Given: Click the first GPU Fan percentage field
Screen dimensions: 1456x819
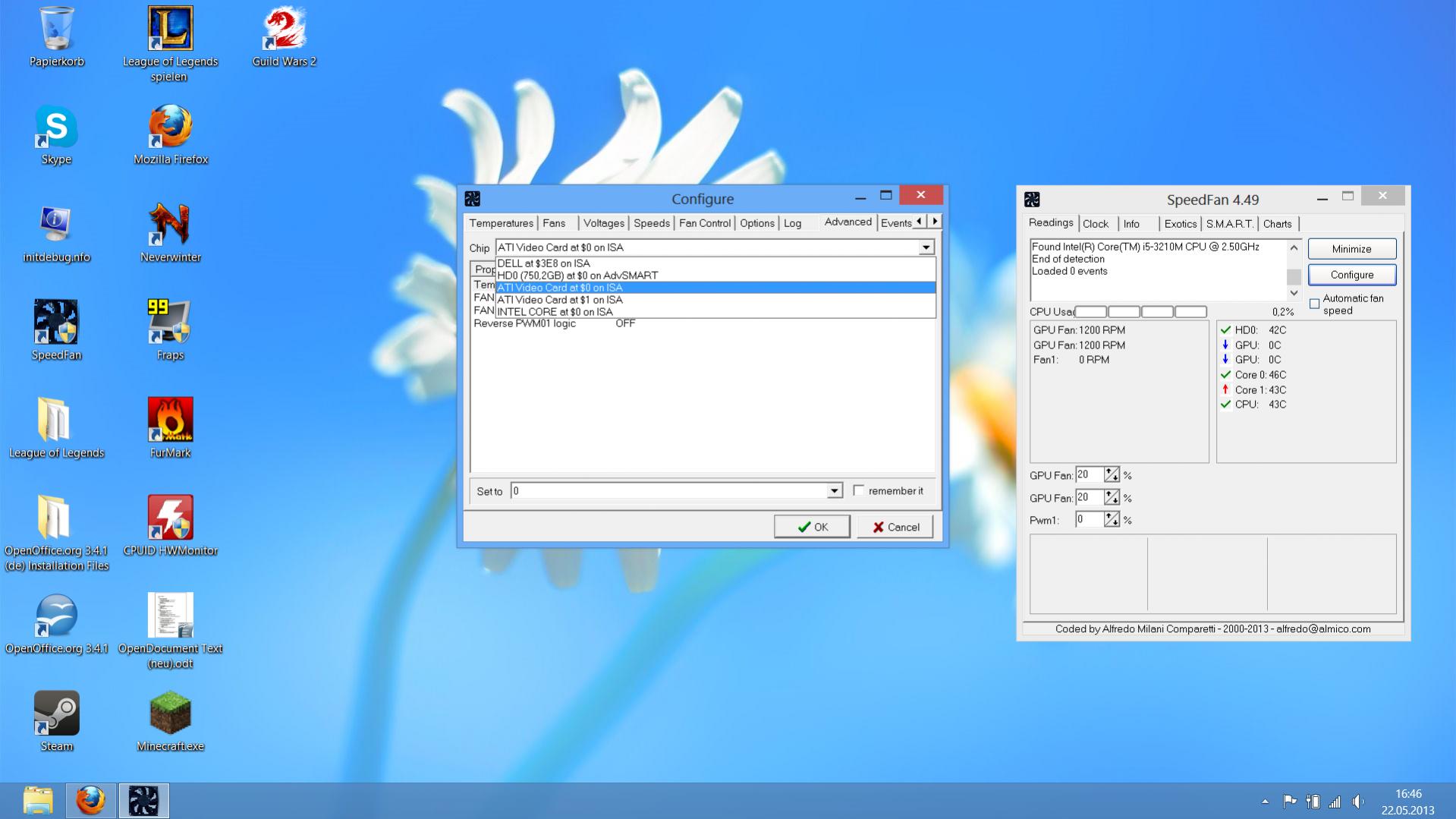Looking at the screenshot, I should coord(1090,475).
